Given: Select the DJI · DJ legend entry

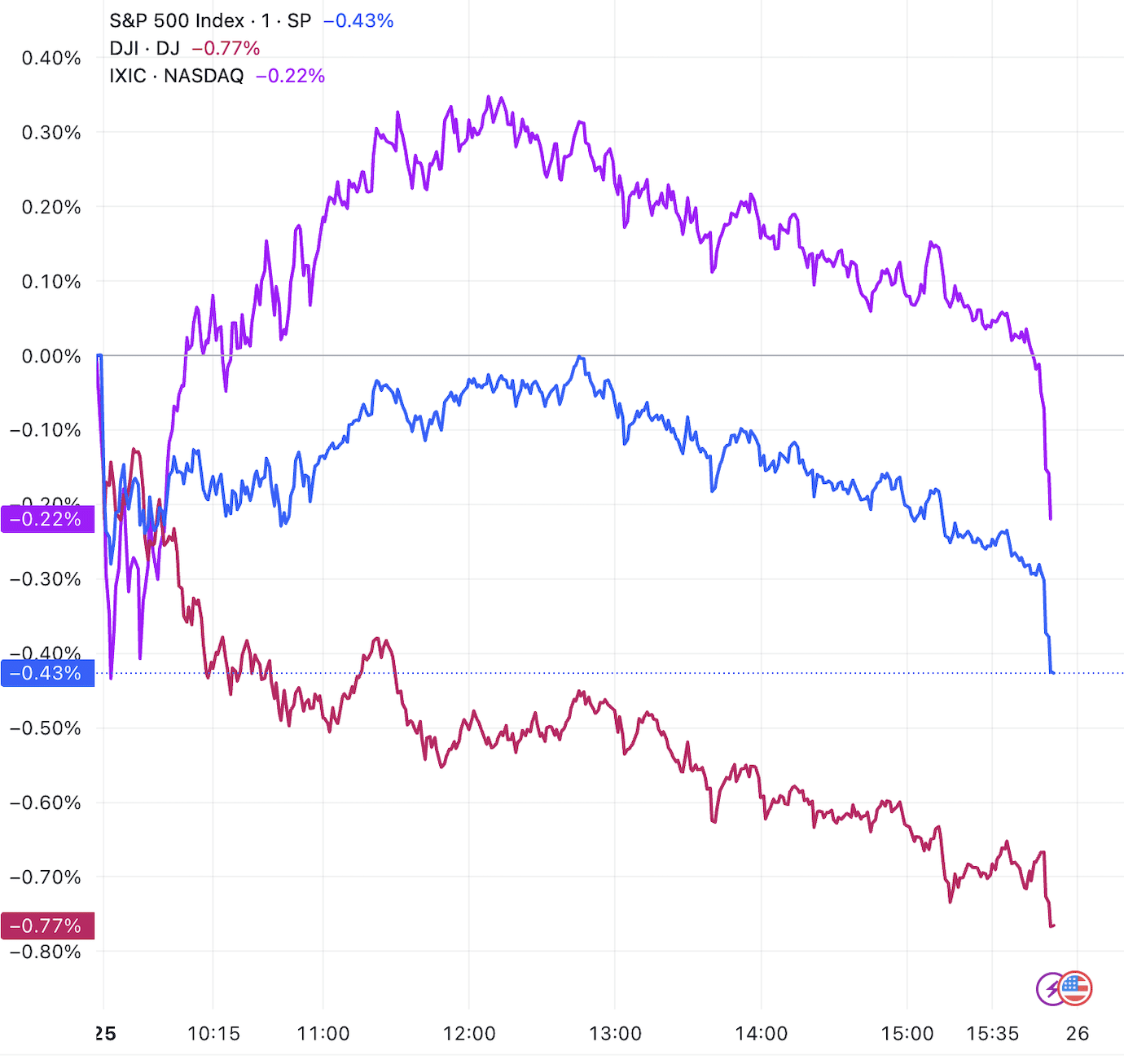Looking at the screenshot, I should (x=144, y=49).
